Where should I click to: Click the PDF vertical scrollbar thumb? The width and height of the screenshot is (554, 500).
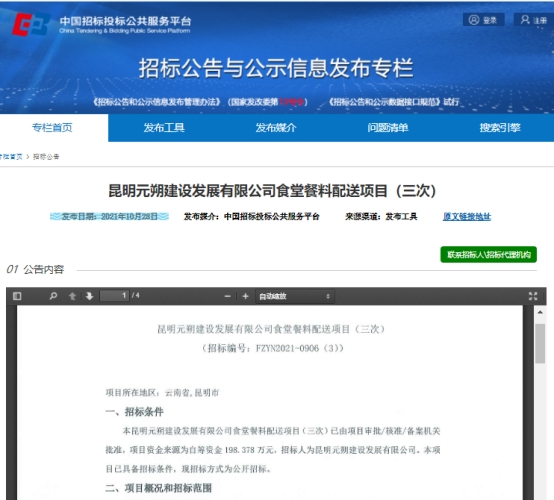(540, 343)
